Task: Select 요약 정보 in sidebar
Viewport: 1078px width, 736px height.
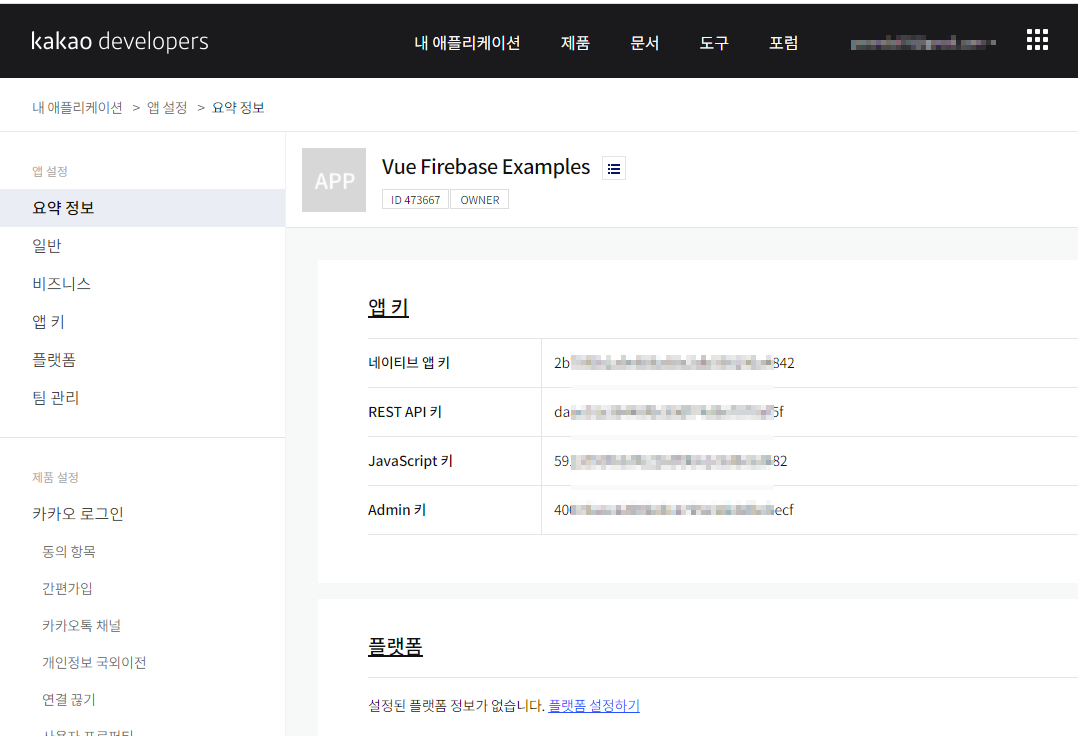Action: [142, 208]
